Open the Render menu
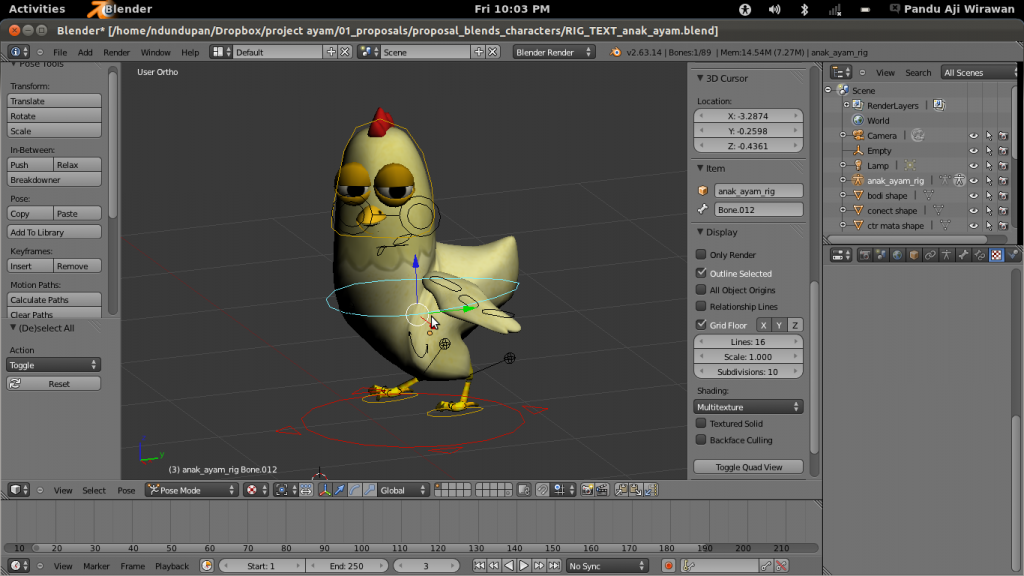This screenshot has height=576, width=1024. (116, 52)
